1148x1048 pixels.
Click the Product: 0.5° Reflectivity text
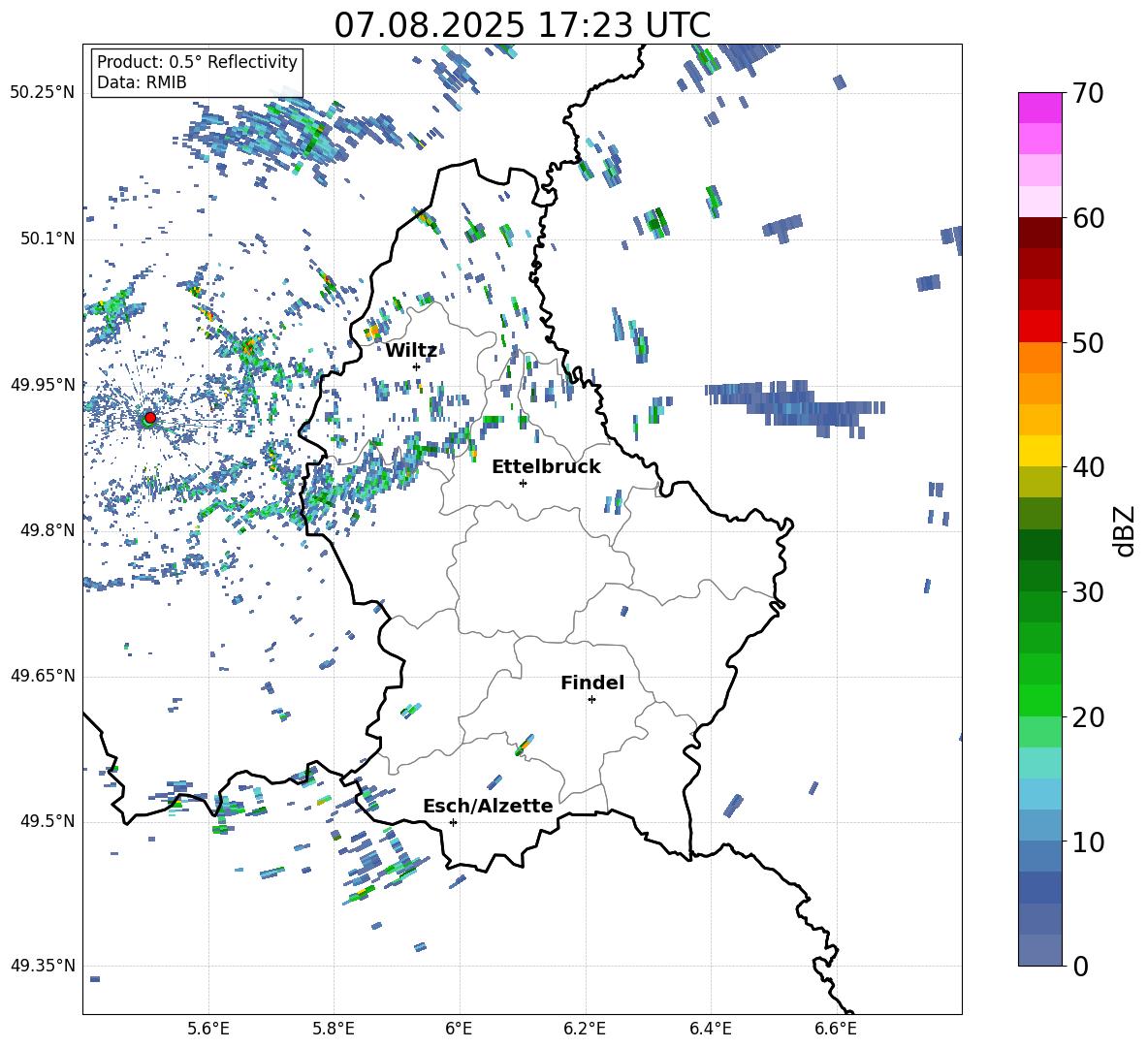pyautogui.click(x=197, y=62)
